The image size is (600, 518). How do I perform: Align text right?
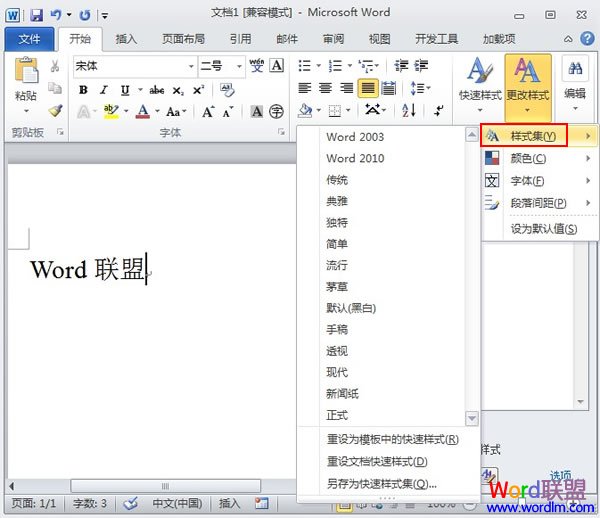point(347,88)
